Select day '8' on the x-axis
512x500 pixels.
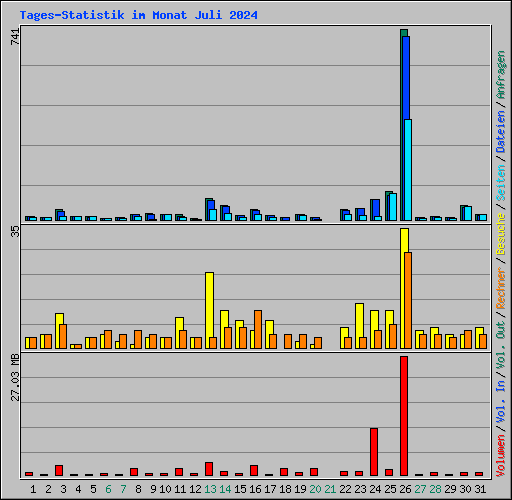click(138, 489)
